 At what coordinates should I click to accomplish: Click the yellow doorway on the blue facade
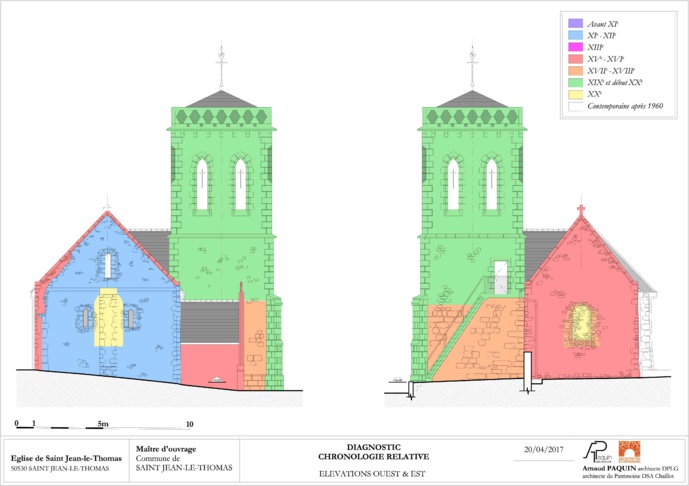(x=108, y=317)
